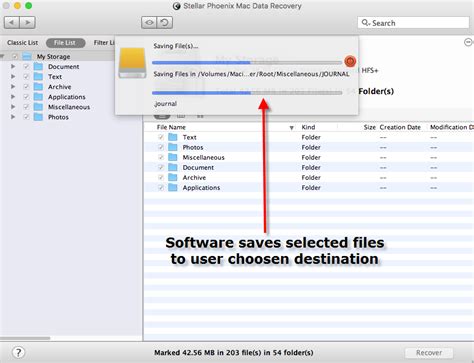Click the Applications folder icon in sidebar

[x=39, y=97]
